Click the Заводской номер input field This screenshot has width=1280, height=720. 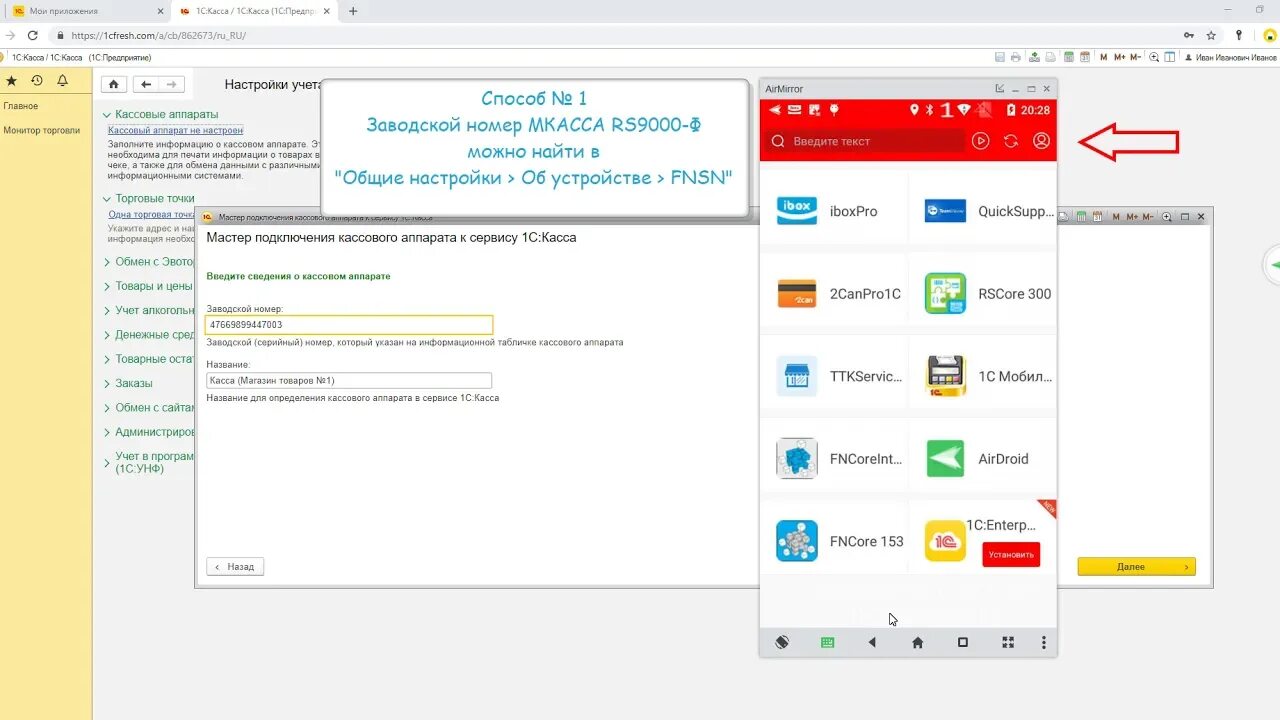pyautogui.click(x=349, y=325)
